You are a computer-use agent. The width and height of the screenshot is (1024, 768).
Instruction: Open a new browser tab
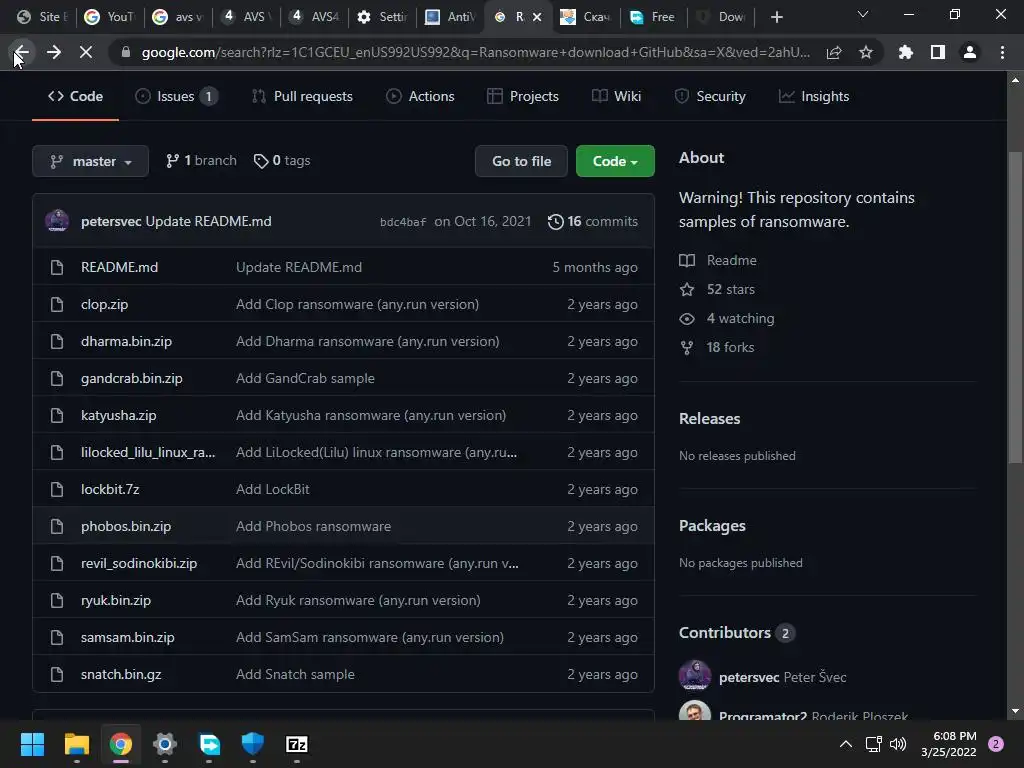click(x=776, y=17)
